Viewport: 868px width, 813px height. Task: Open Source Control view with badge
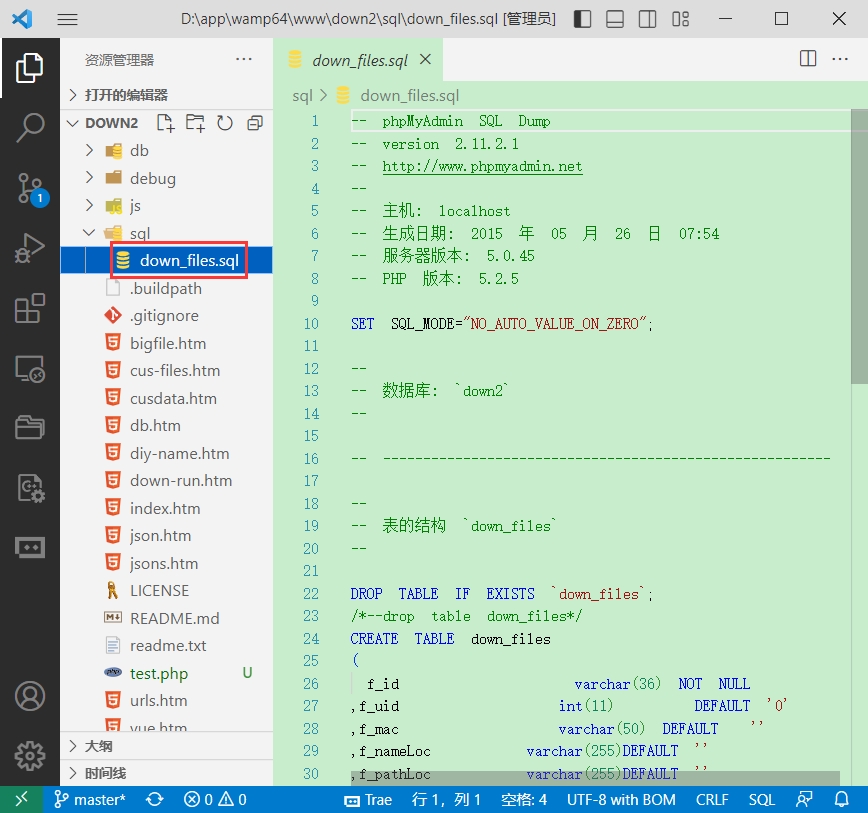pos(30,187)
